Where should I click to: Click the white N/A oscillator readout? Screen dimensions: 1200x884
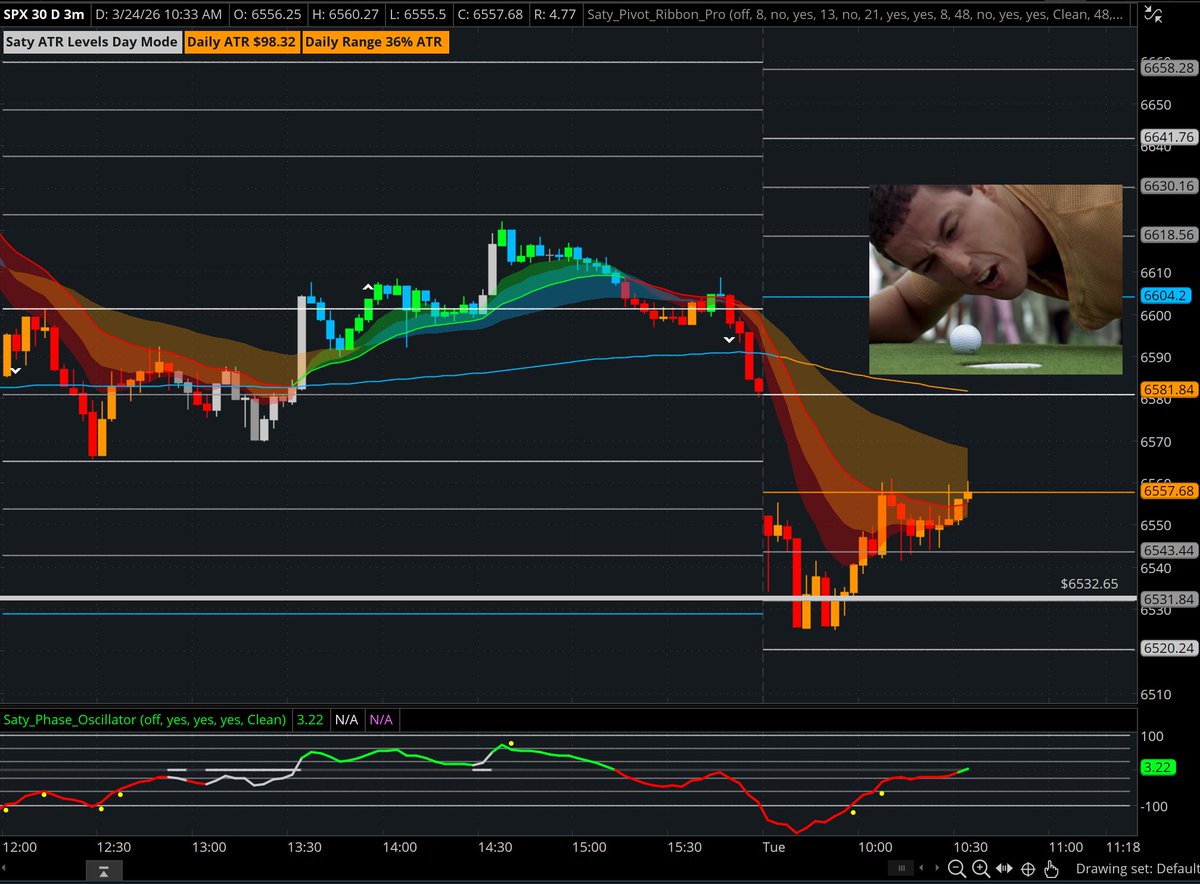(x=346, y=719)
